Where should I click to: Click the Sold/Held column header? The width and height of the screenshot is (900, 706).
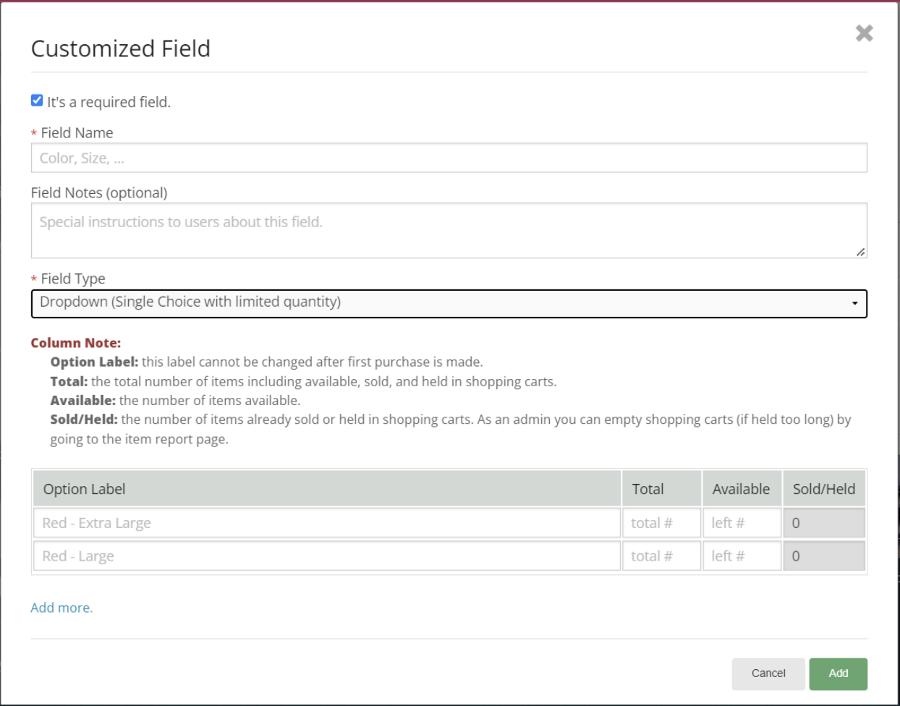coord(824,489)
